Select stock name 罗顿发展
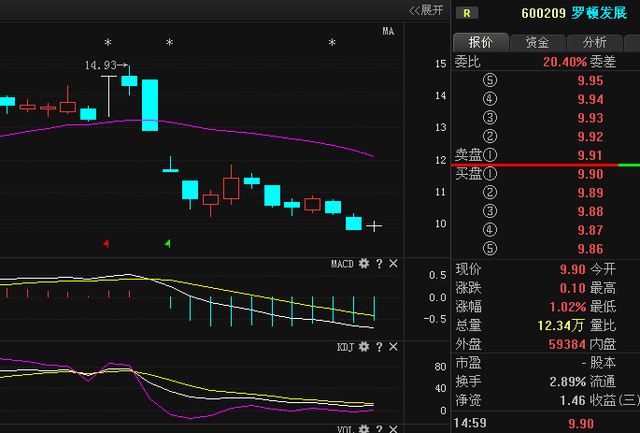 pos(599,13)
